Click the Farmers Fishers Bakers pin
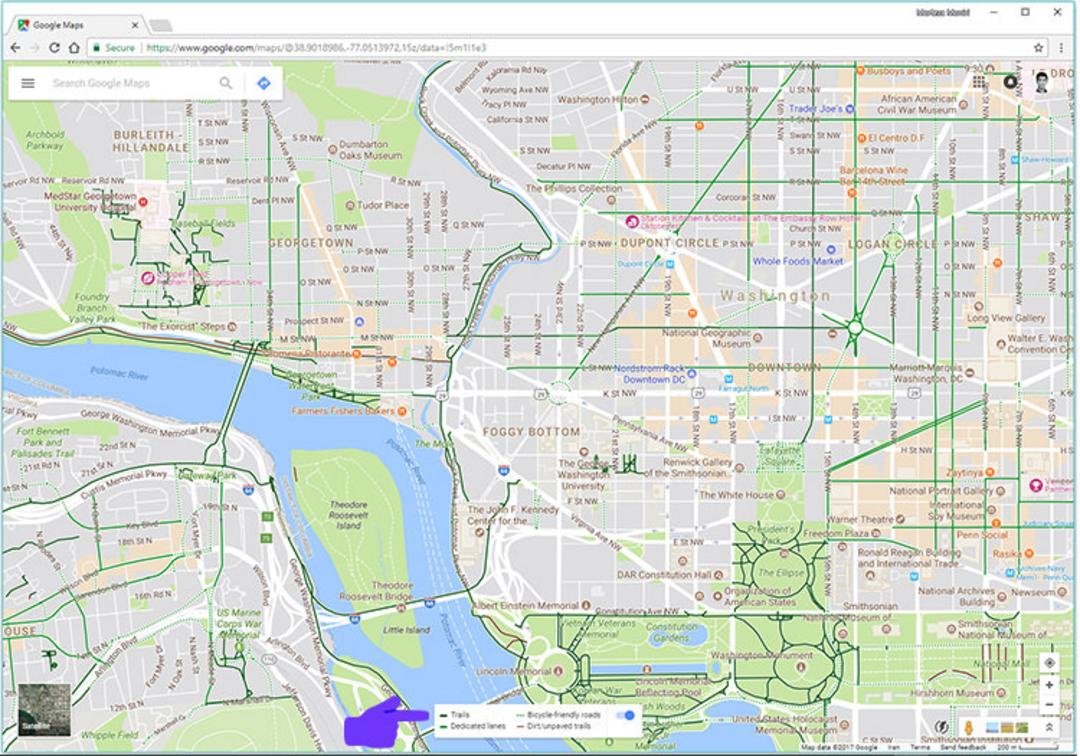Viewport: 1080px width, 756px height. 402,411
